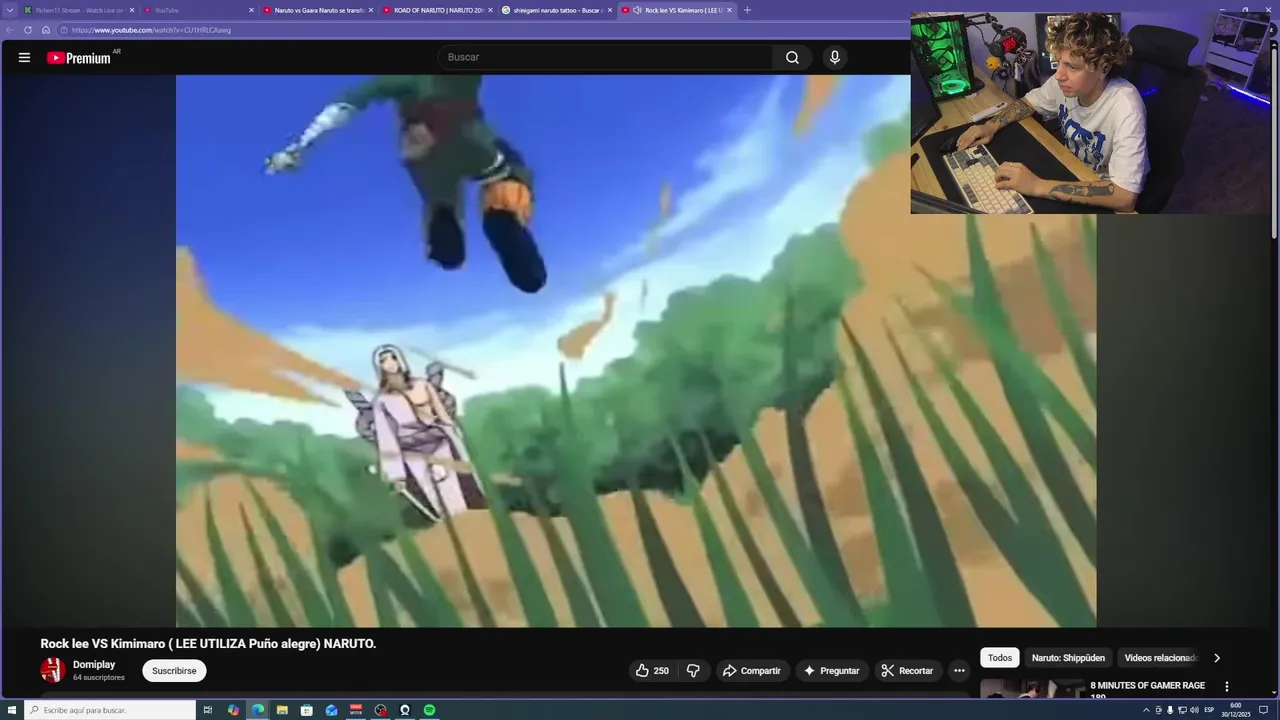The height and width of the screenshot is (720, 1280).
Task: Select the Videos relacionados chip
Action: 1160,658
